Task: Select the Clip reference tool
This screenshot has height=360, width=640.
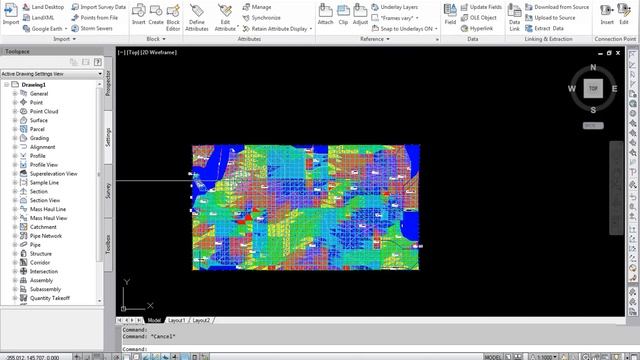Action: (x=343, y=14)
